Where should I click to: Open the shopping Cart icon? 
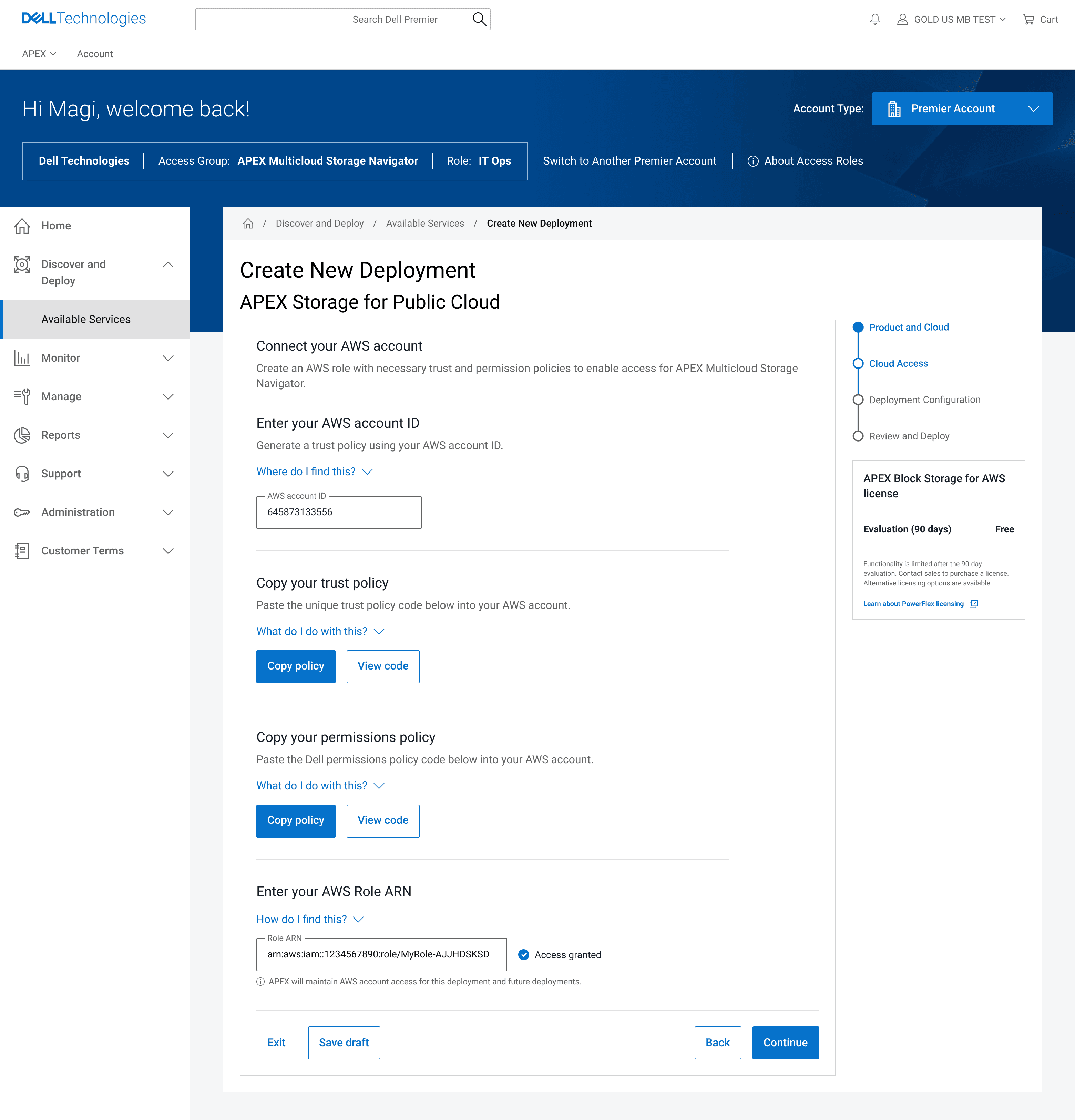tap(1029, 19)
